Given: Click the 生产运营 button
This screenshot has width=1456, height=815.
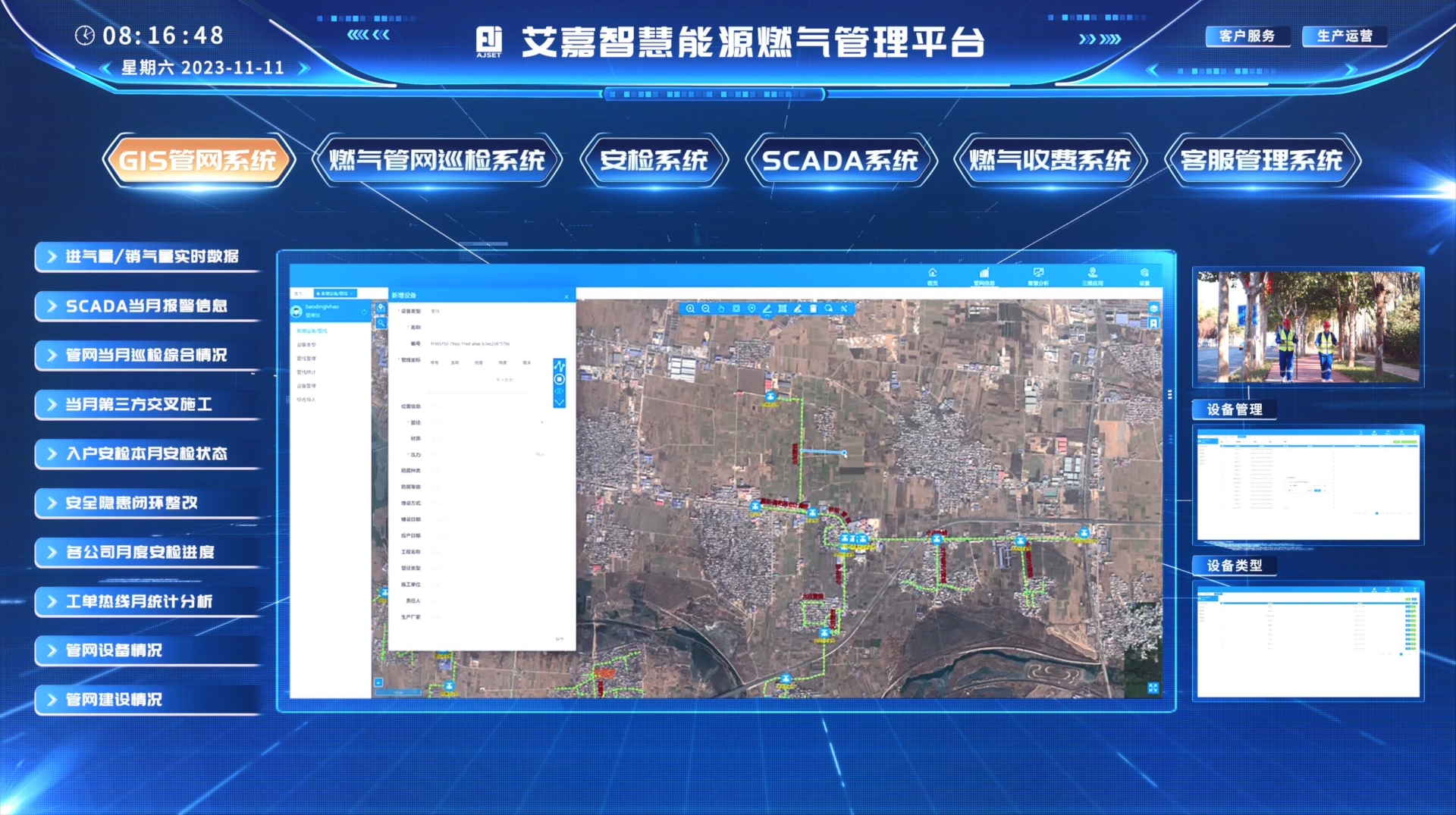Looking at the screenshot, I should point(1344,36).
